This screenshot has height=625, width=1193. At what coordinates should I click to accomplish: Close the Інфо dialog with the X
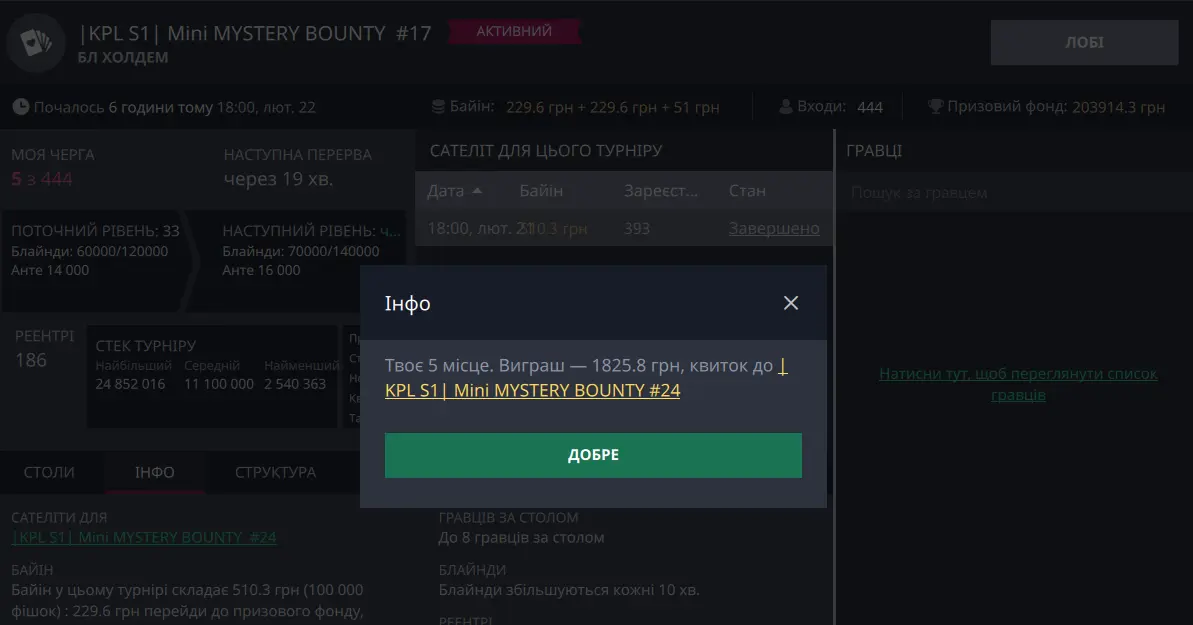coord(791,303)
